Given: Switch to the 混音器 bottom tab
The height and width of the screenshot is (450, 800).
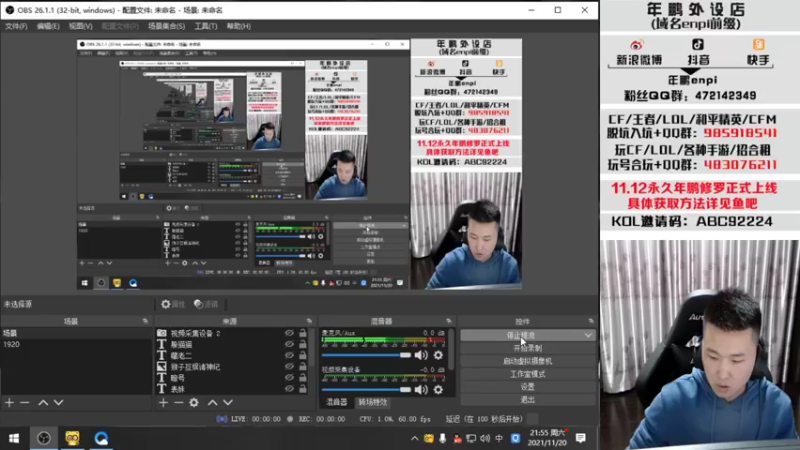Looking at the screenshot, I should [x=336, y=402].
